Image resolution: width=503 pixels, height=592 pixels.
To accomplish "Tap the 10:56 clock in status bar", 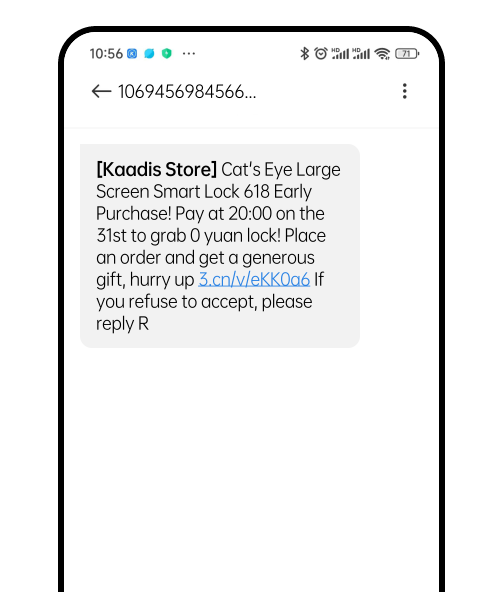I will 106,54.
